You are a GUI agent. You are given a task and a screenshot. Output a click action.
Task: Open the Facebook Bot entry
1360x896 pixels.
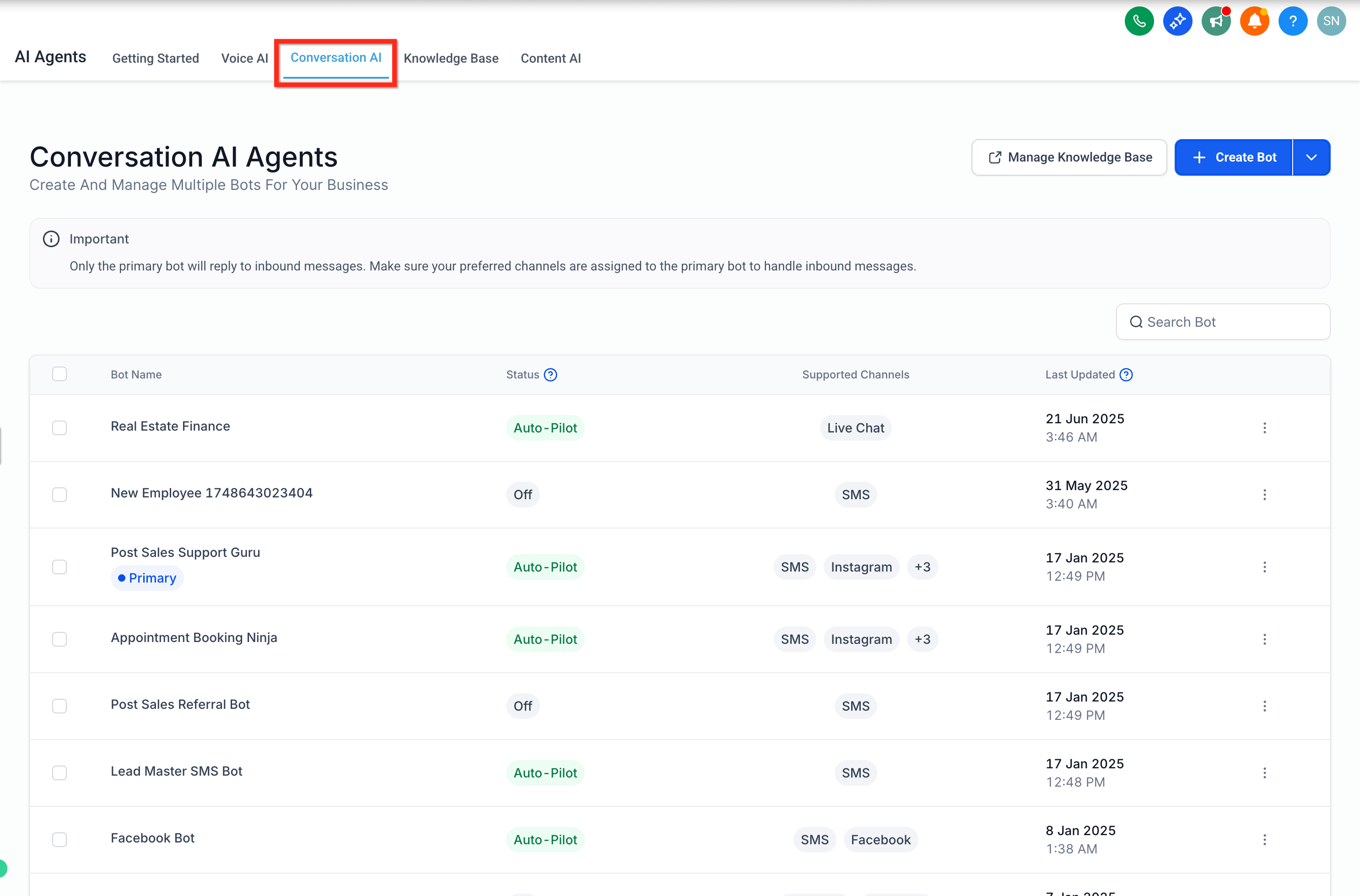pos(152,838)
